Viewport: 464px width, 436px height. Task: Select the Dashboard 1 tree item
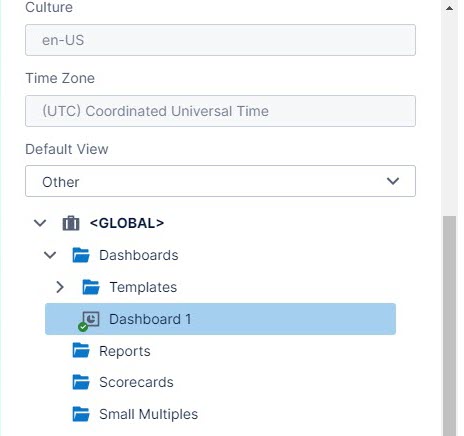point(220,319)
